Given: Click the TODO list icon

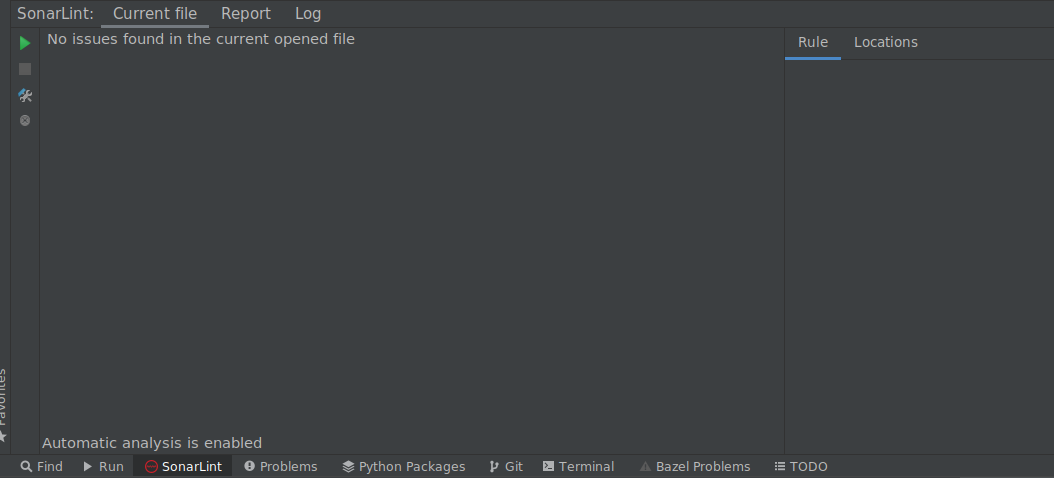Looking at the screenshot, I should pos(780,466).
